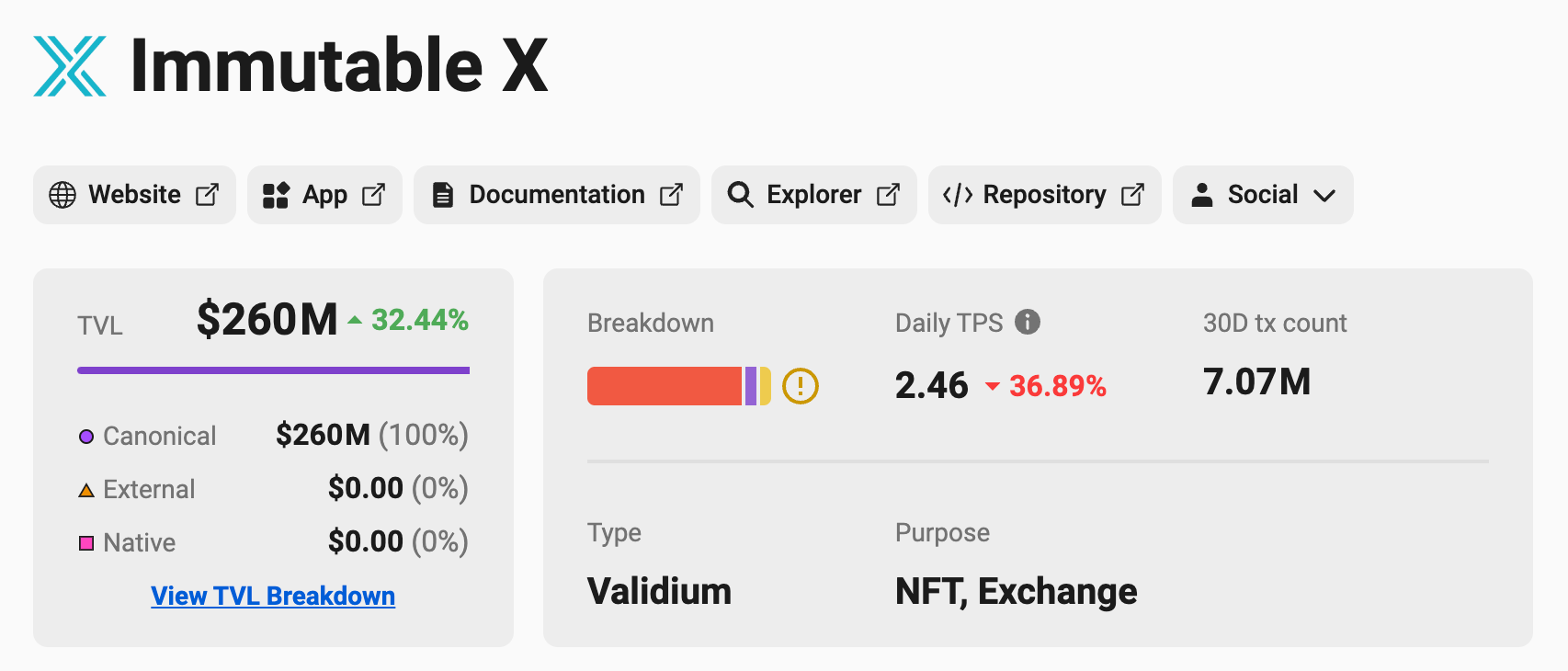Screen dimensions: 1568x671
Task: Click the App grid icon
Action: click(276, 195)
